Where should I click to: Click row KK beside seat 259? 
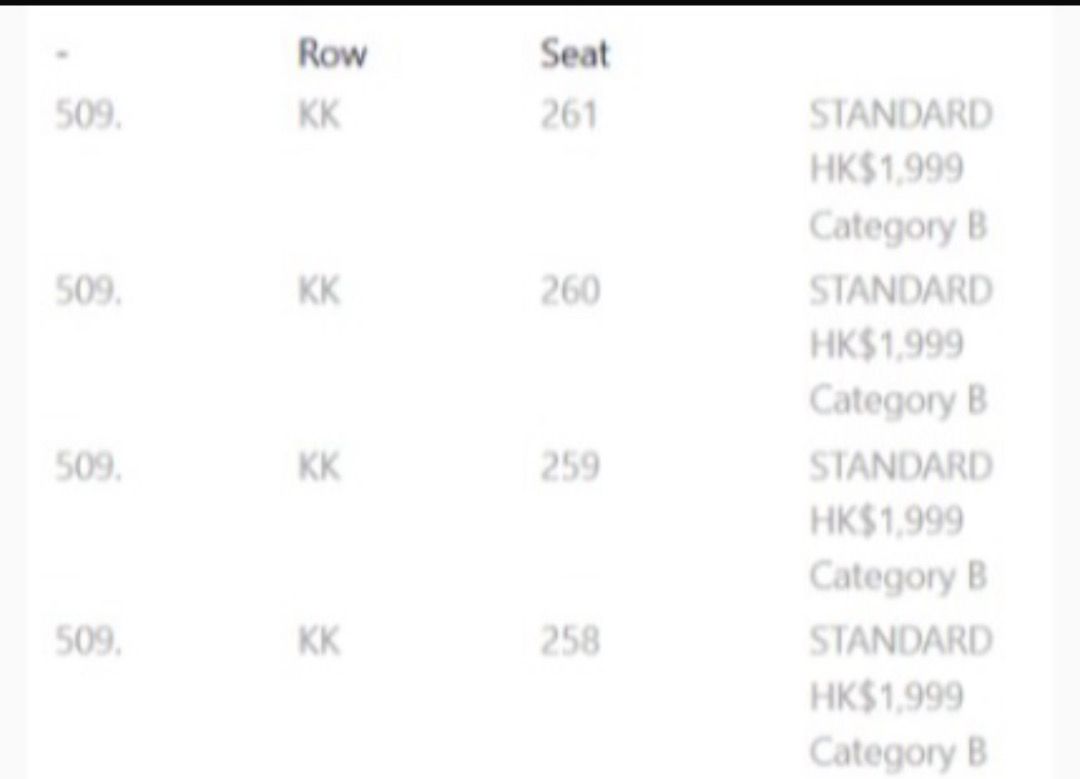319,466
